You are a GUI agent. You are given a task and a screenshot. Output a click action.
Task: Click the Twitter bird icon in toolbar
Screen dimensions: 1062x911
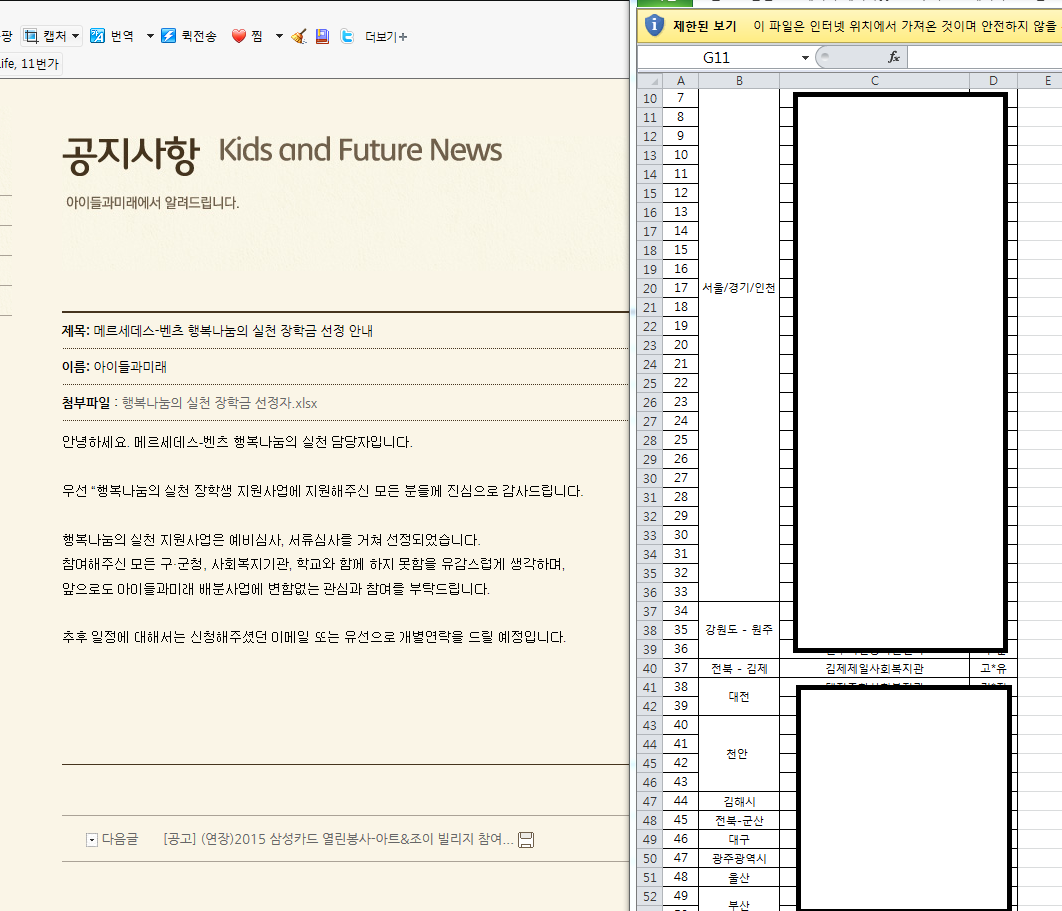point(347,36)
